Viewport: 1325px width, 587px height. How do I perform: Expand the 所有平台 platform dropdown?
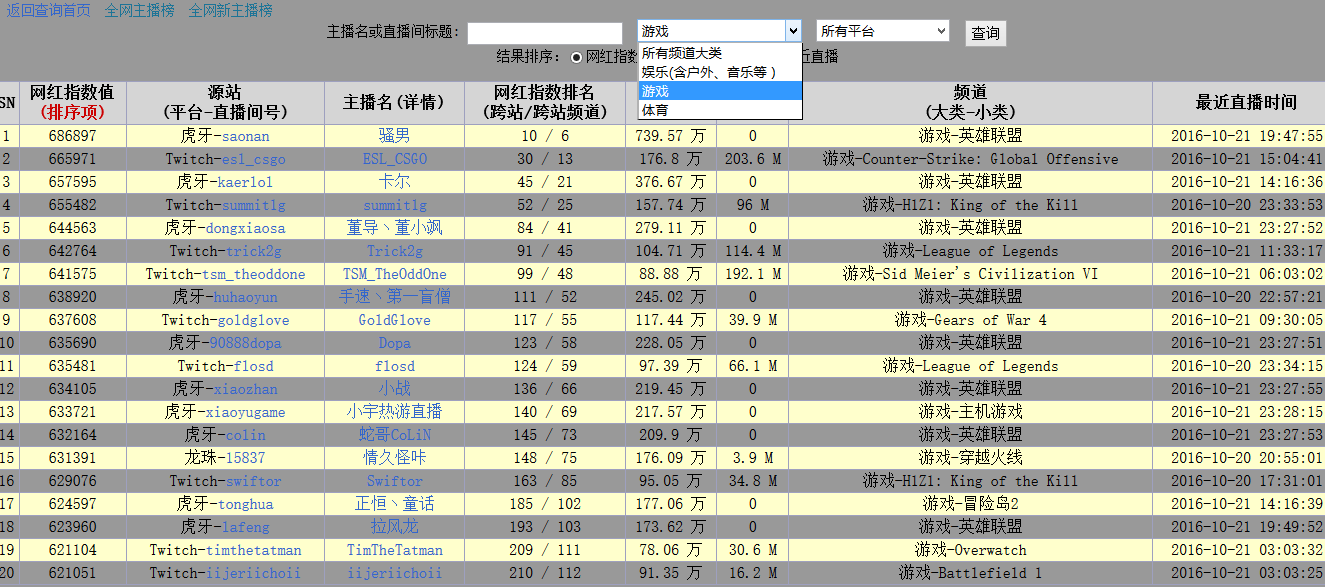point(882,31)
